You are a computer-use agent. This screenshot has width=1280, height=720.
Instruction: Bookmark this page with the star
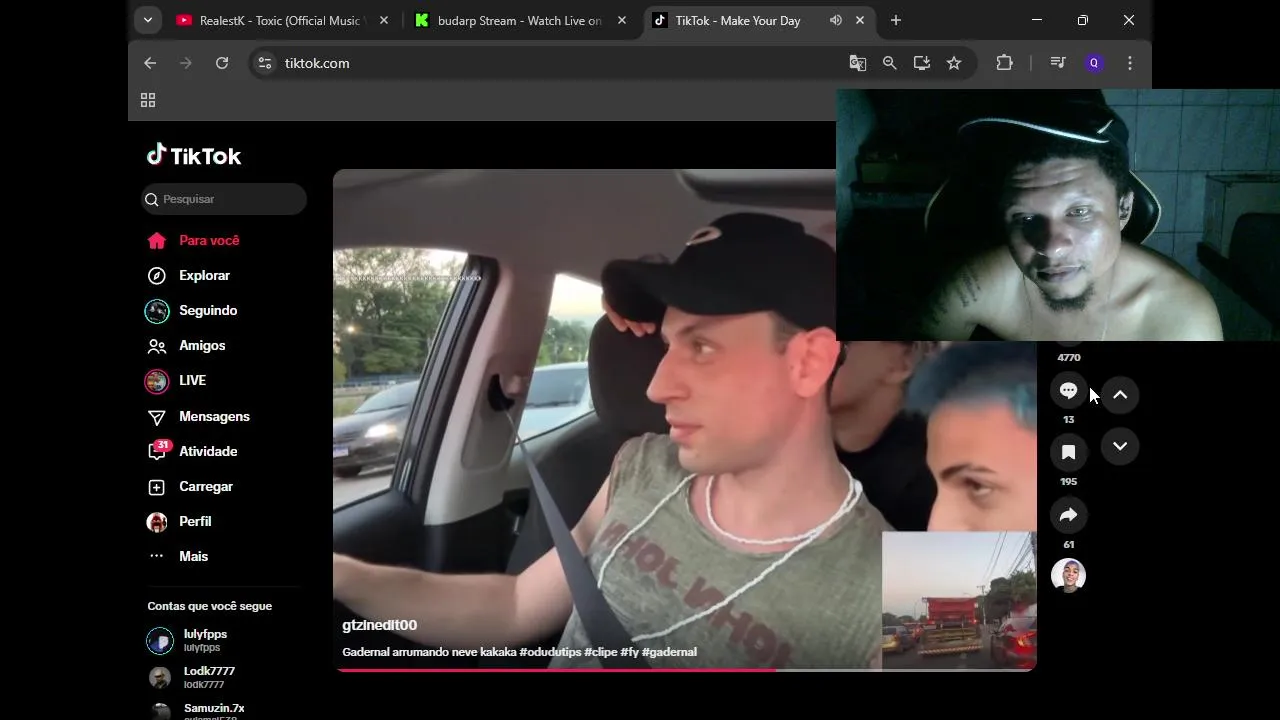pos(954,63)
